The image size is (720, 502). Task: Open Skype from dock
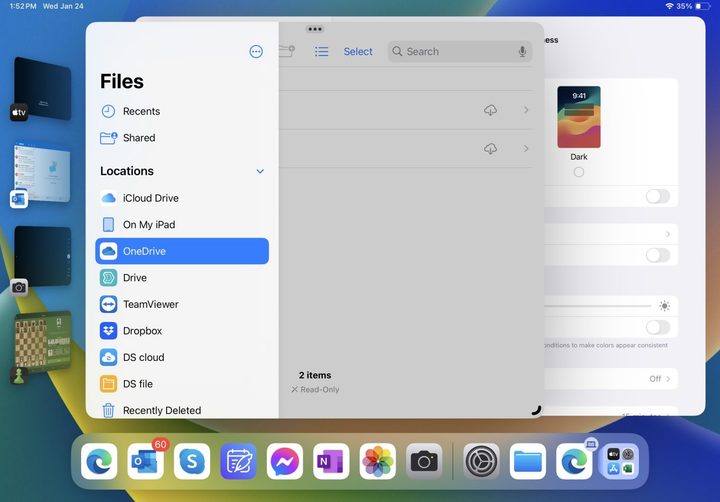(x=191, y=461)
